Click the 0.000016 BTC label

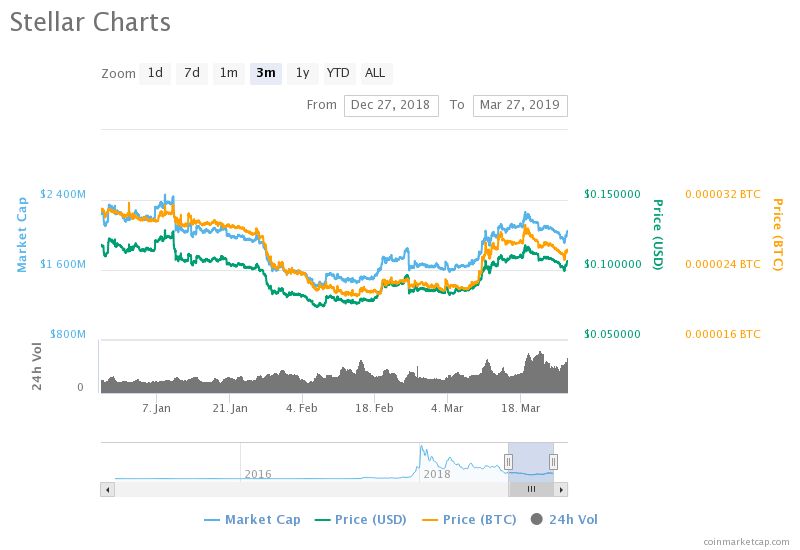coord(723,334)
